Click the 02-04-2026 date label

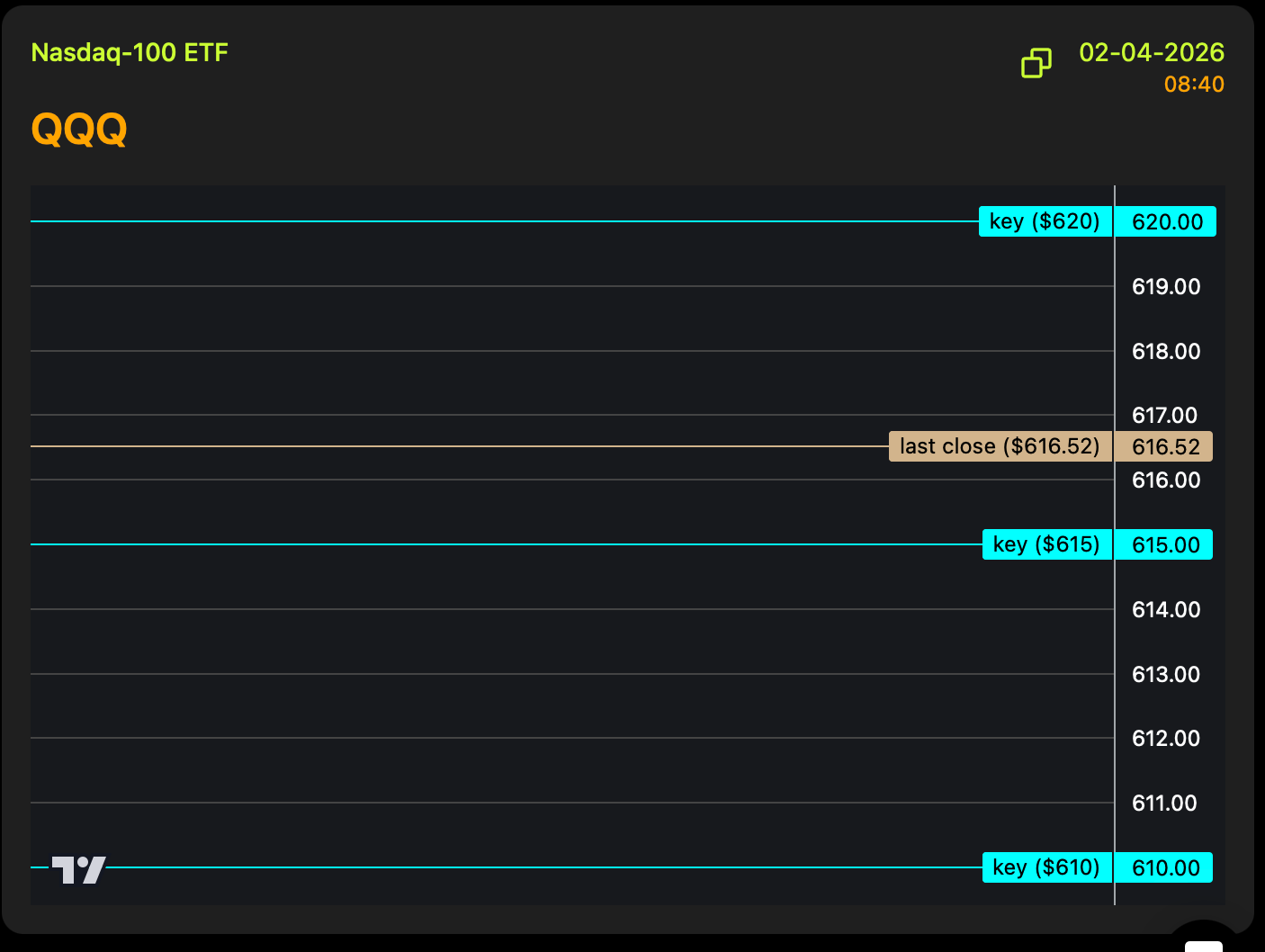(1151, 52)
